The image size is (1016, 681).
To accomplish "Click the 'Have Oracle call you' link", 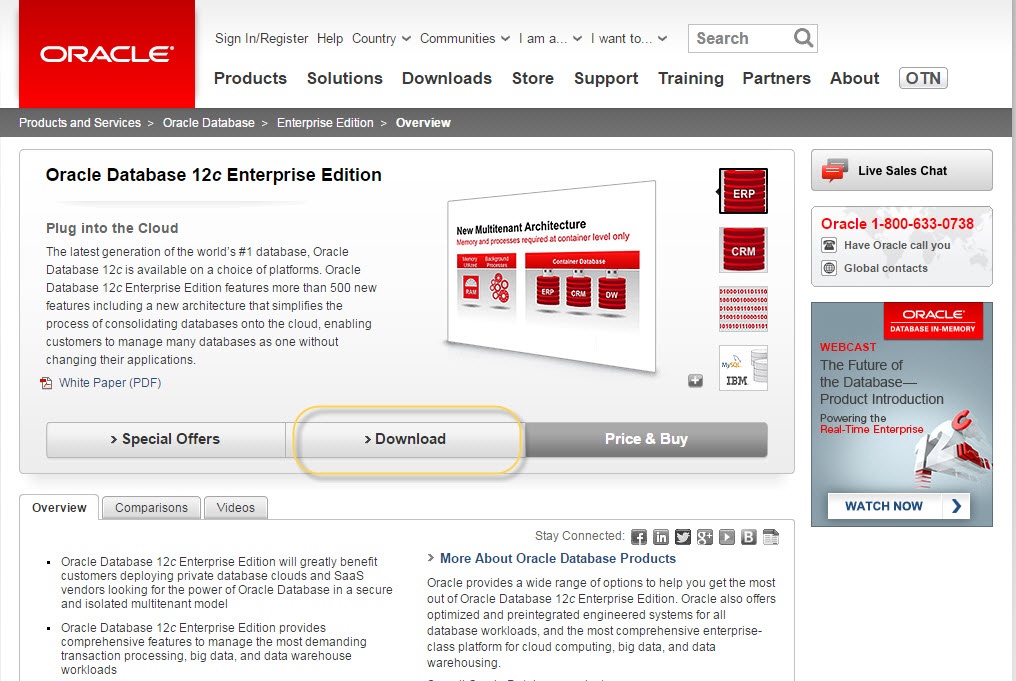I will pos(897,245).
